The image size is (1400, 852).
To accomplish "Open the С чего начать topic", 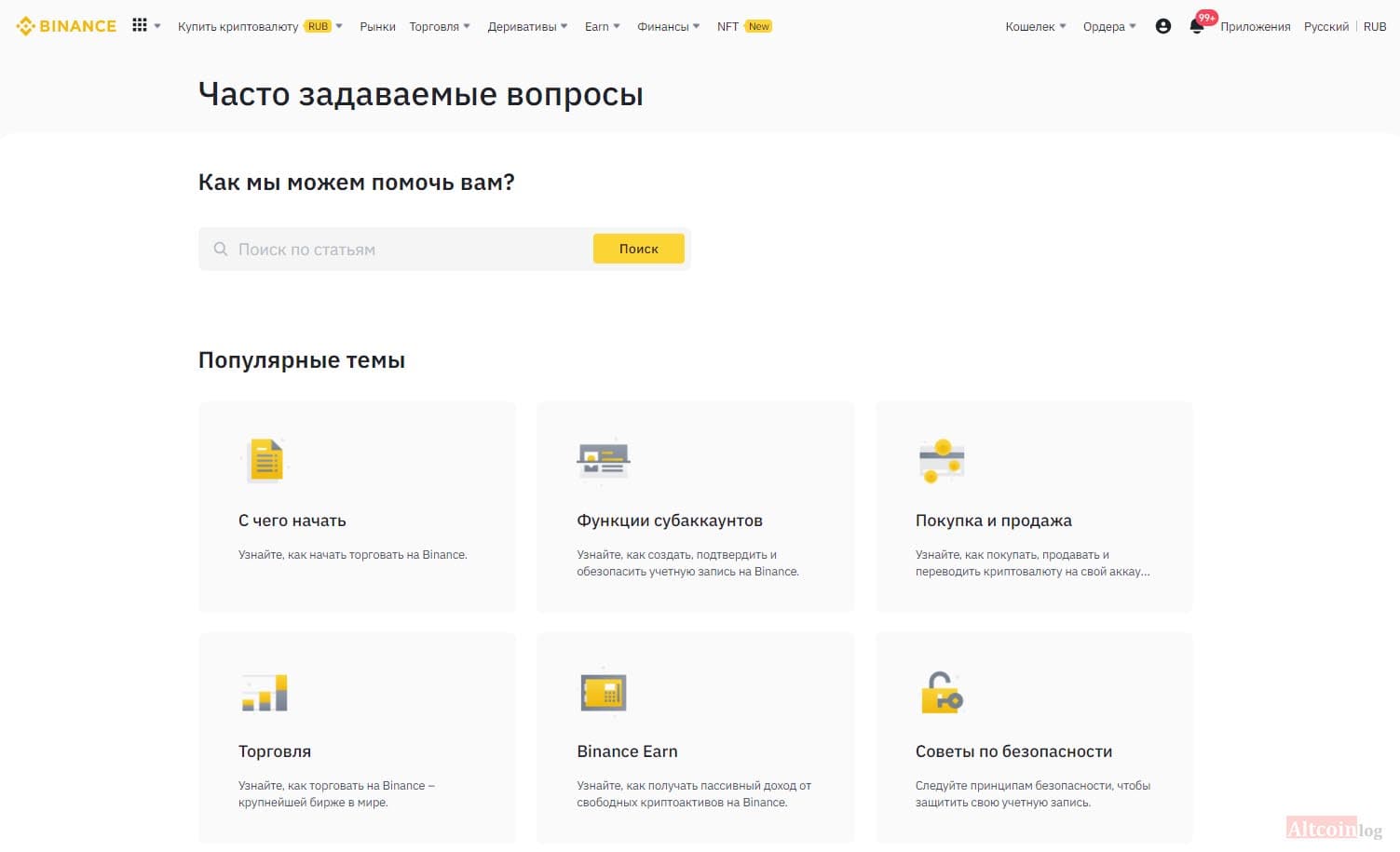I will coord(292,521).
